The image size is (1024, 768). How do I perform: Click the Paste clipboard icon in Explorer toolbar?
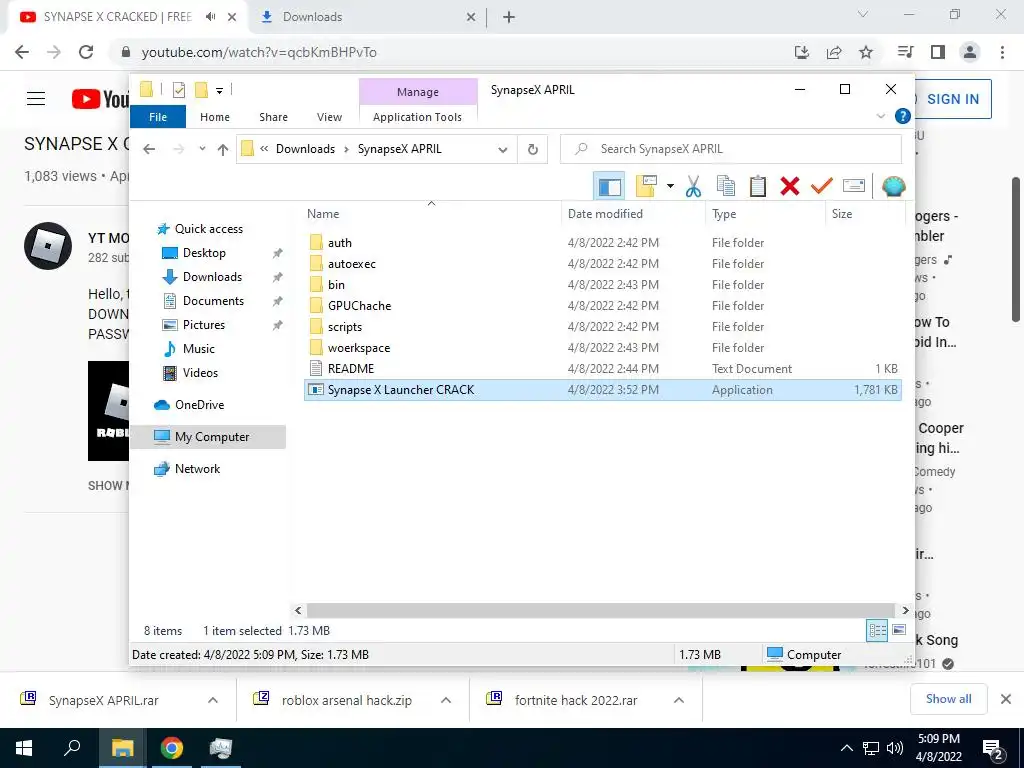click(758, 187)
